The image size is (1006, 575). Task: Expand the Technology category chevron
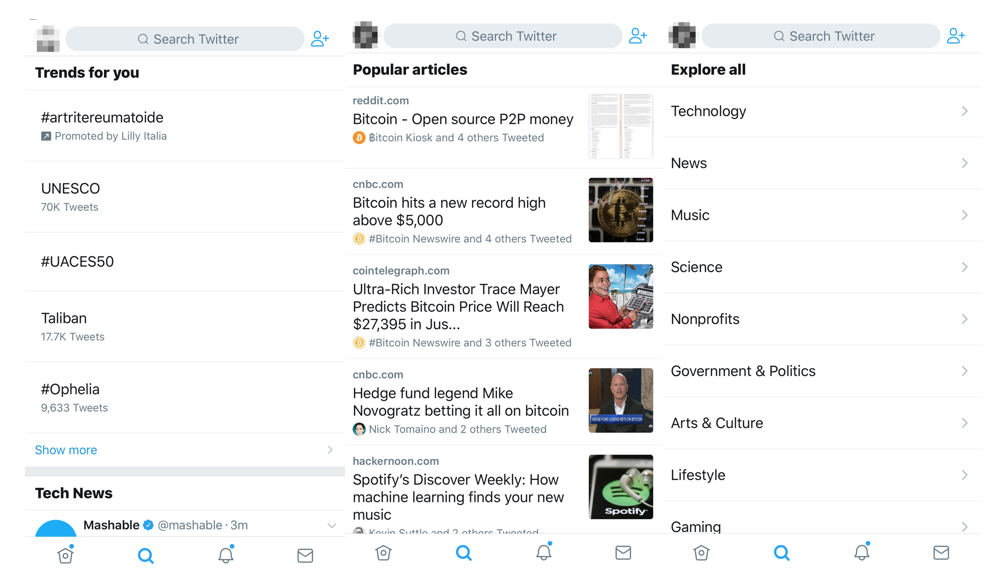[964, 111]
